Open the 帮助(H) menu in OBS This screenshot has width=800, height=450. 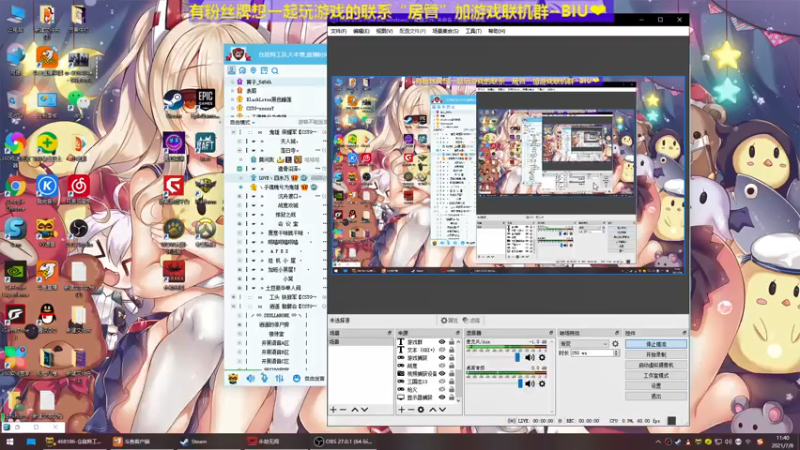[x=496, y=31]
